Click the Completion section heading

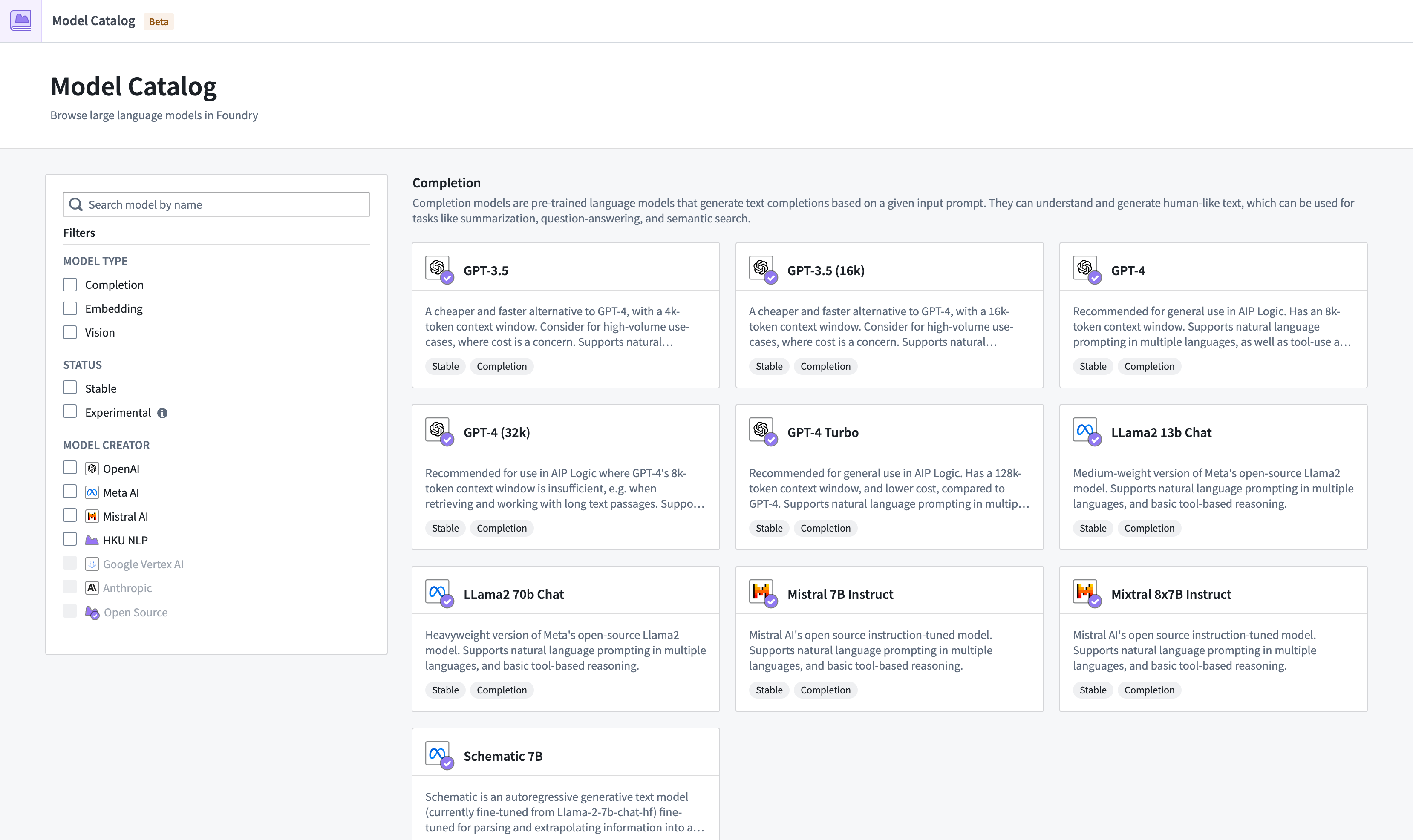(446, 183)
